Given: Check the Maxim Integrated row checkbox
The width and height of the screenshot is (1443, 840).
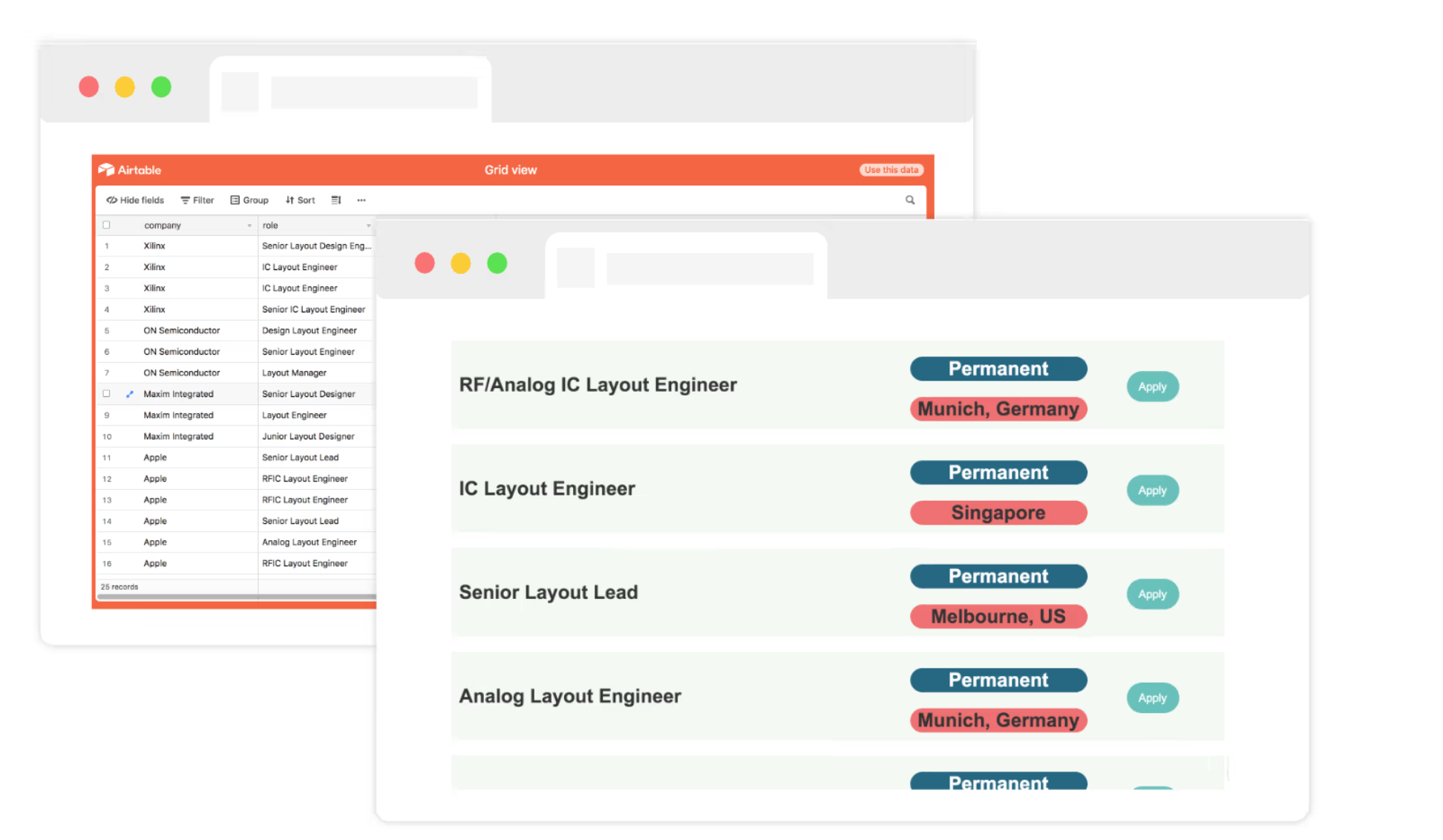Looking at the screenshot, I should (x=106, y=394).
